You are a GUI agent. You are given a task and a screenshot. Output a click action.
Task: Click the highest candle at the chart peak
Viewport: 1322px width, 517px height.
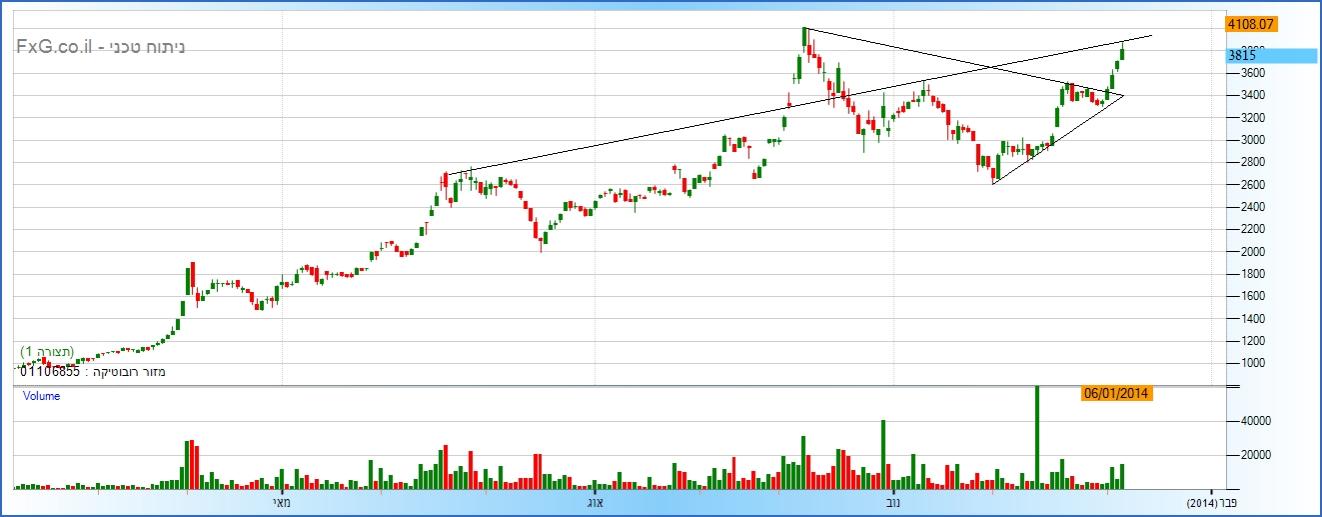805,38
